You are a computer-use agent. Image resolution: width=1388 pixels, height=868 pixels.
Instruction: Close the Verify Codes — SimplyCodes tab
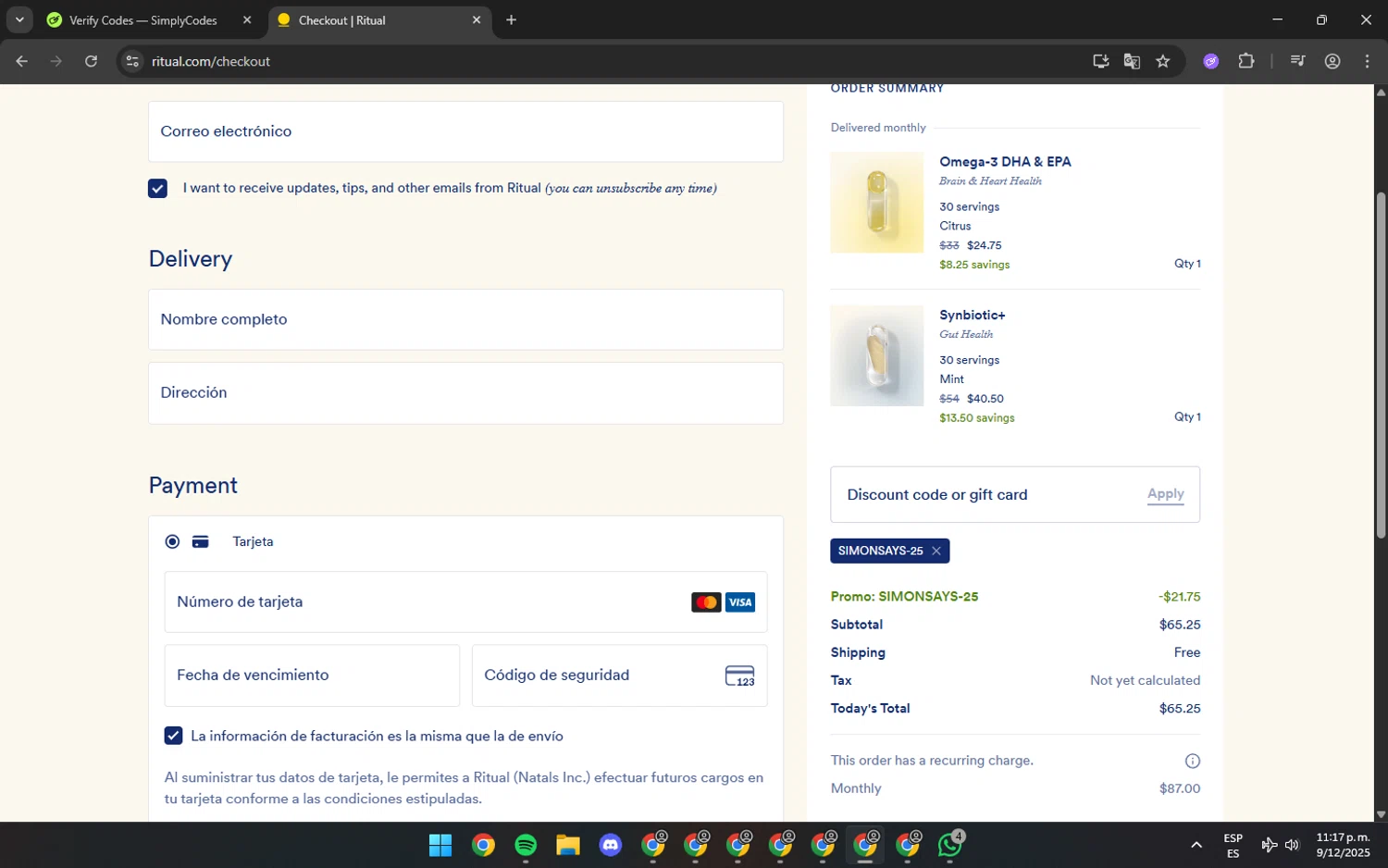247,20
